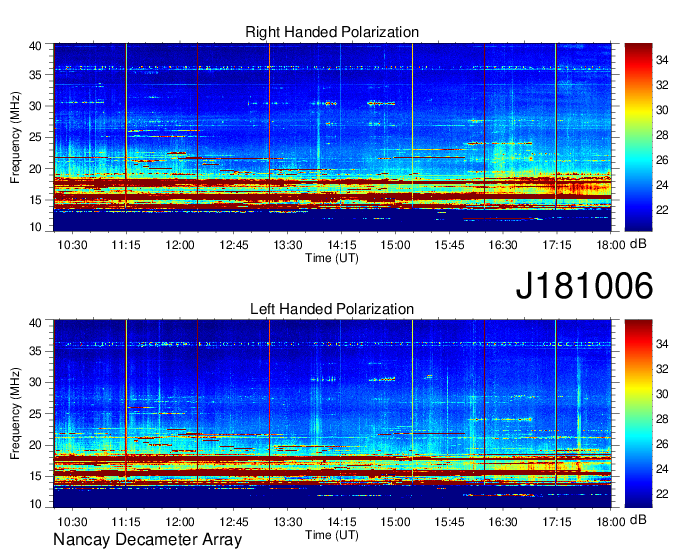Click the "Nancay Decameter Array" caption

click(x=147, y=539)
